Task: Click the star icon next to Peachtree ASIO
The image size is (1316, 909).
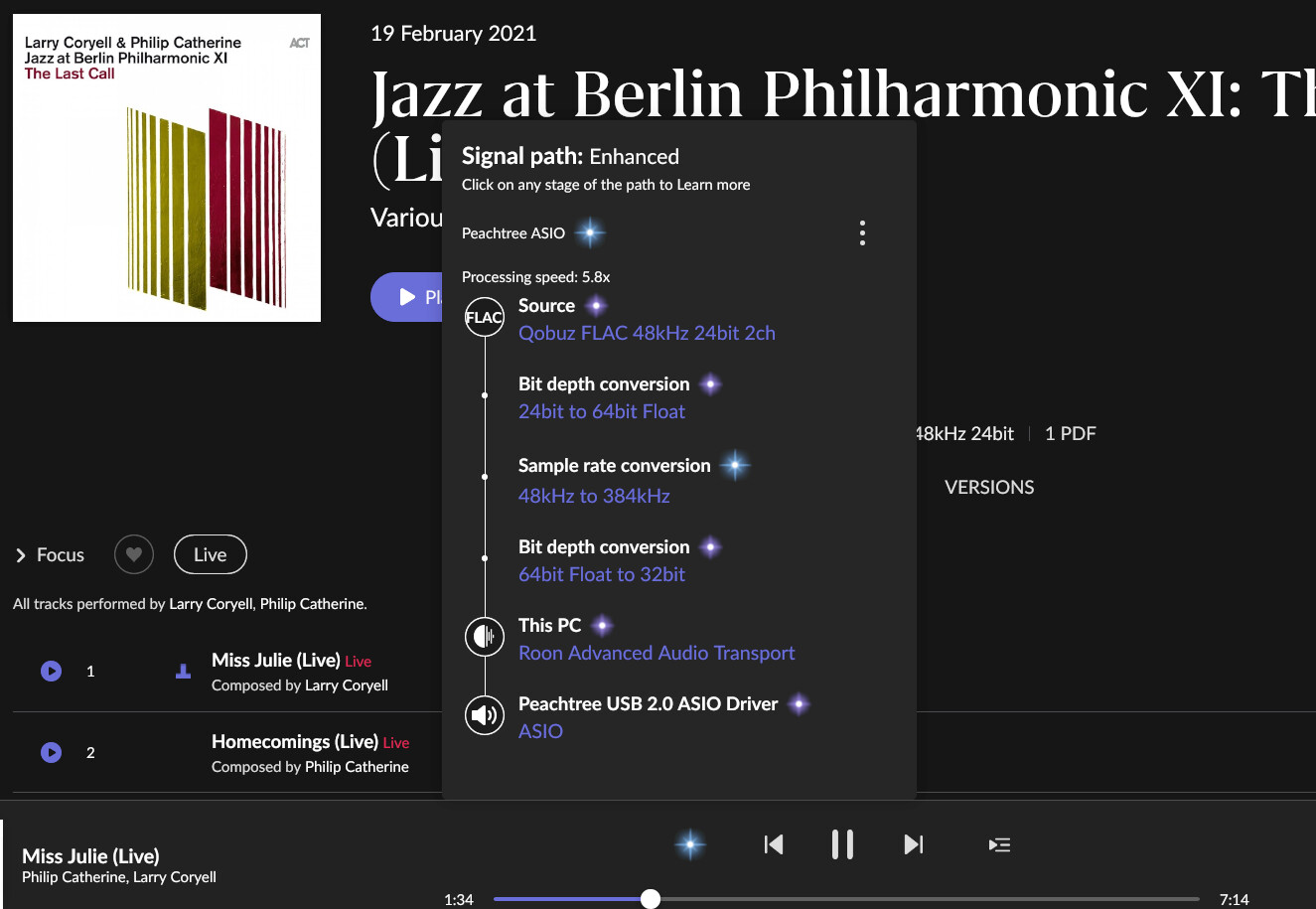Action: [x=590, y=233]
